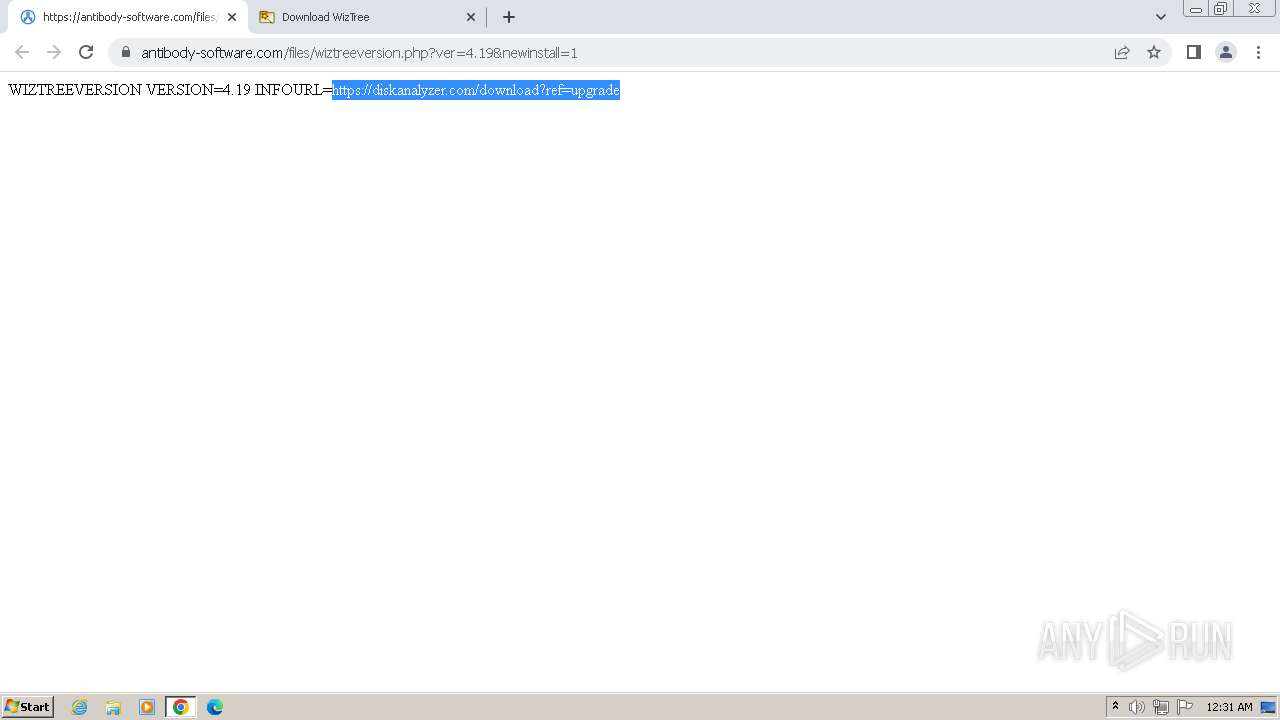Activate Chrome taskbar button
Image resolution: width=1280 pixels, height=720 pixels.
181,707
